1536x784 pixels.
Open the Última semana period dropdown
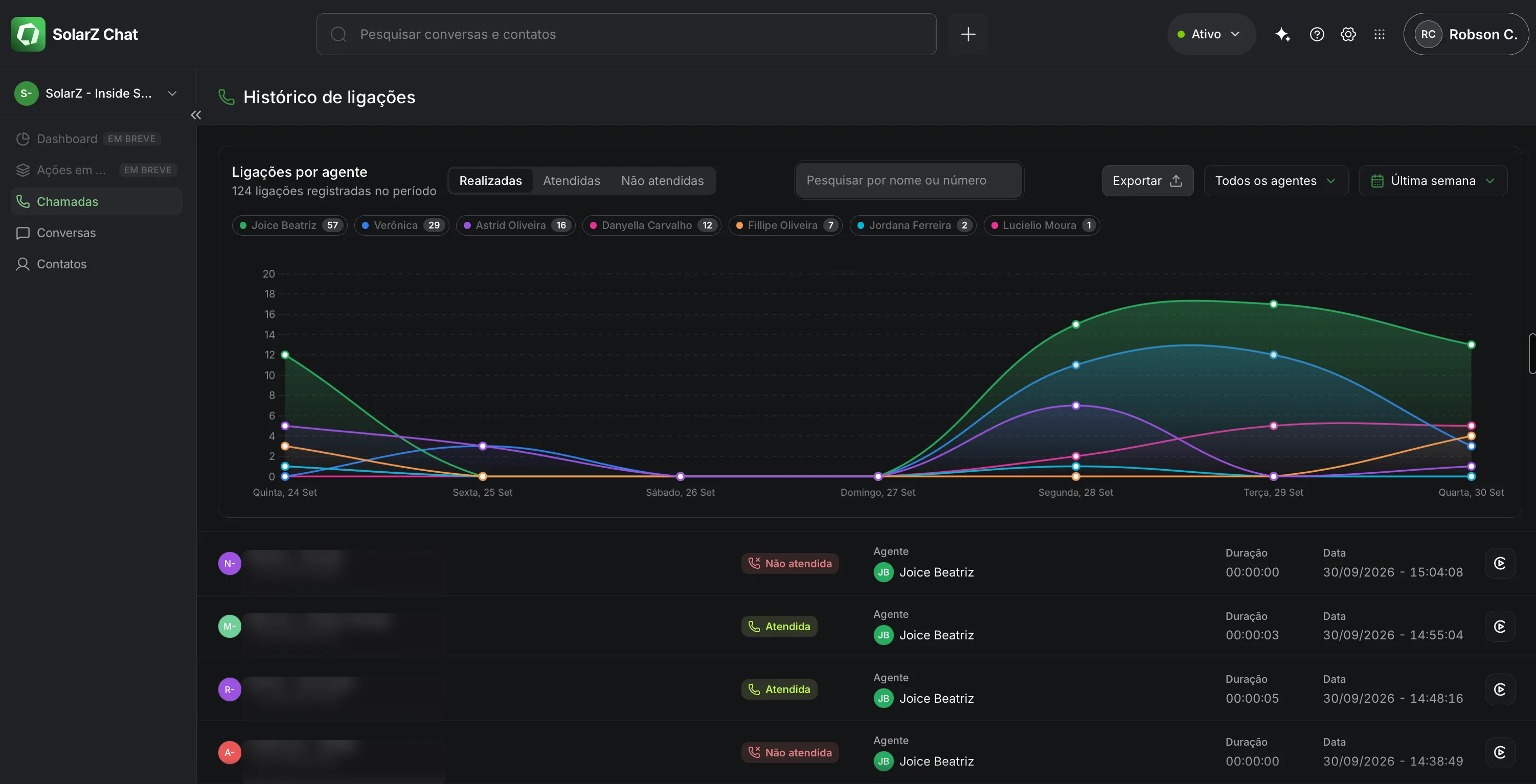[1433, 180]
